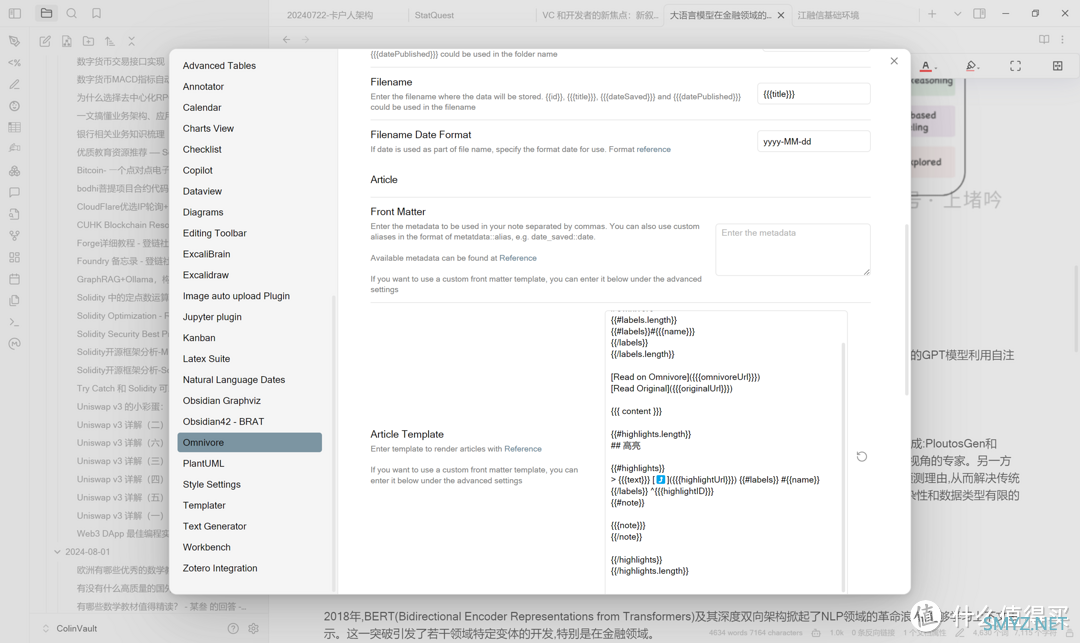Switch to the StatQuest tab
The image size is (1080, 643).
(x=434, y=15)
